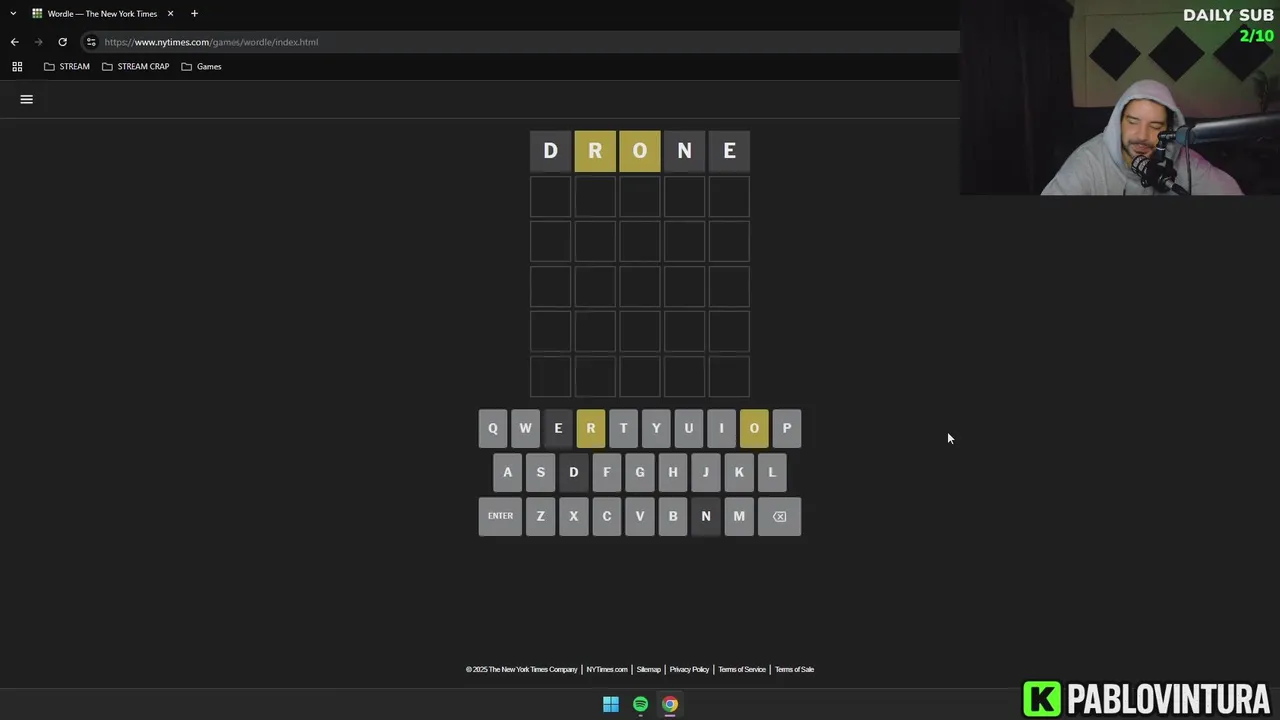The image size is (1280, 720).
Task: Tap the W key on Wordle keyboard
Action: [525, 428]
